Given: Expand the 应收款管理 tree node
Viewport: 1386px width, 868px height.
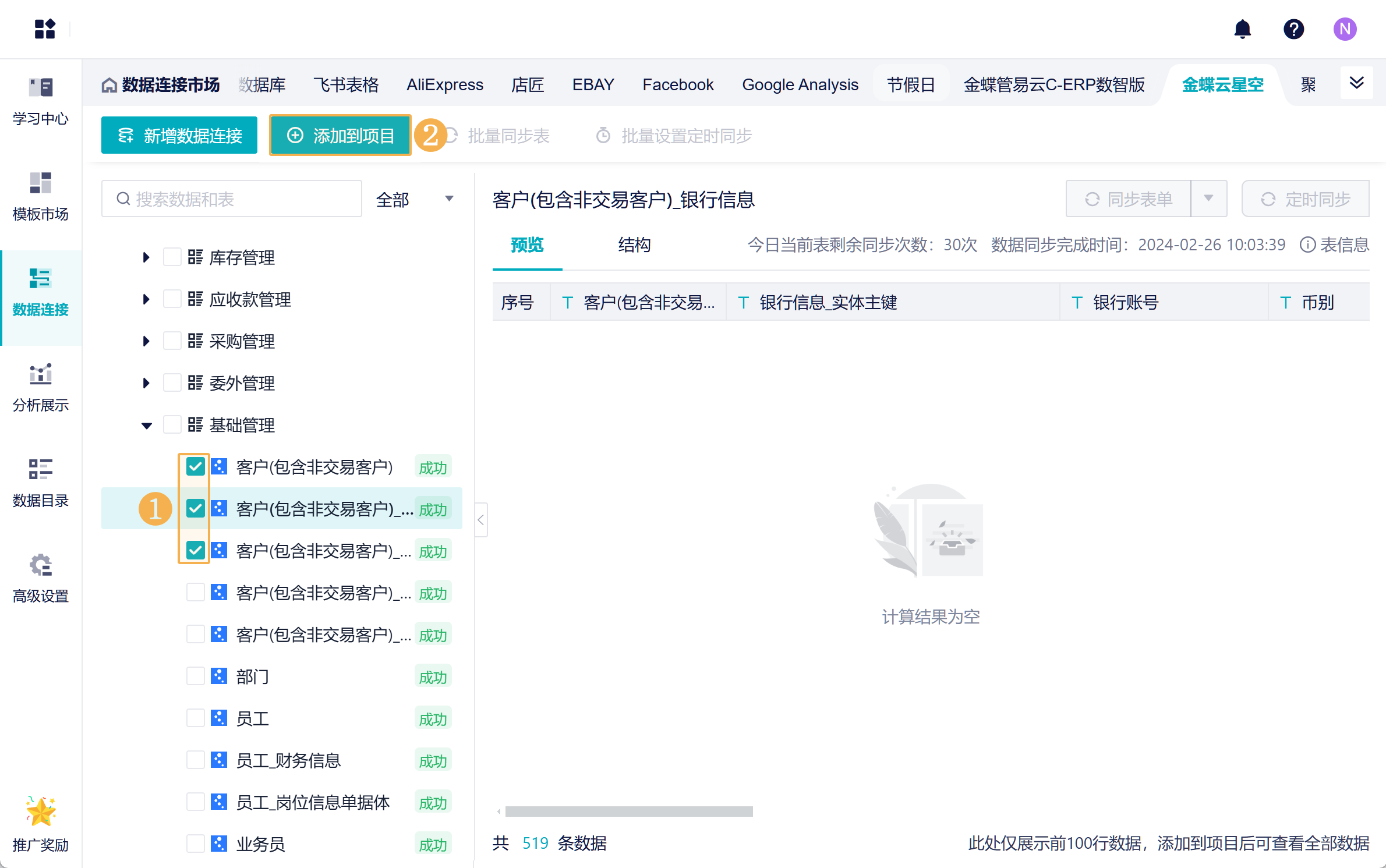Looking at the screenshot, I should 146,299.
